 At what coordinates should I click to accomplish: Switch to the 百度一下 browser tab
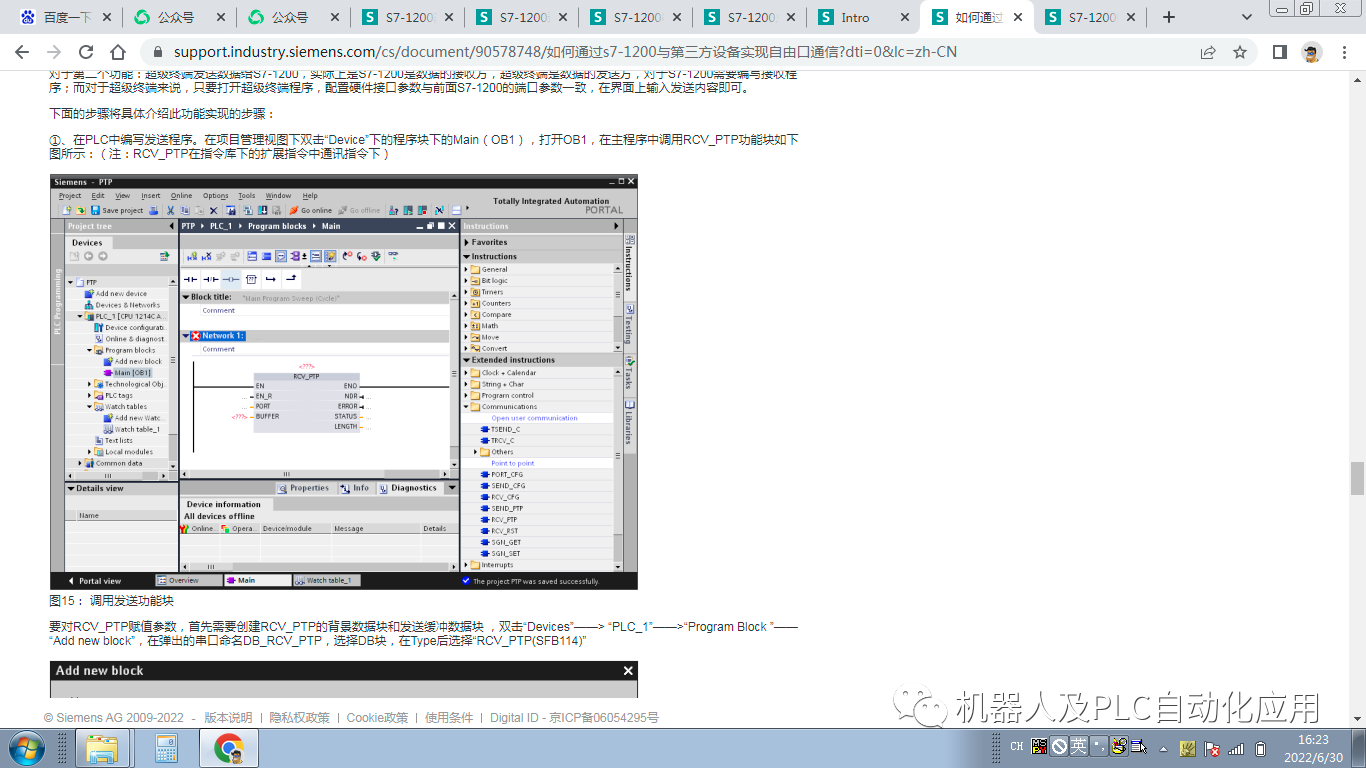pyautogui.click(x=66, y=17)
